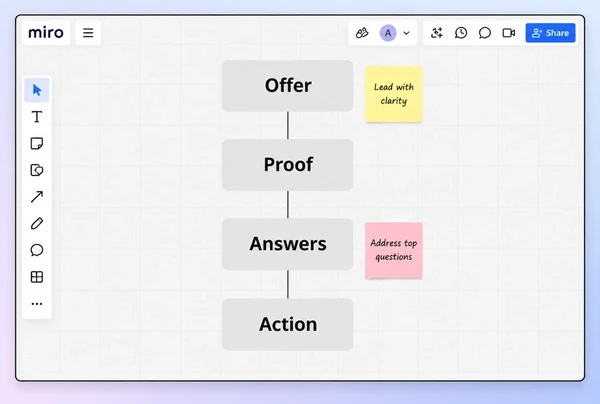The height and width of the screenshot is (404, 600).
Task: Open the hamburger main menu
Action: click(x=88, y=33)
